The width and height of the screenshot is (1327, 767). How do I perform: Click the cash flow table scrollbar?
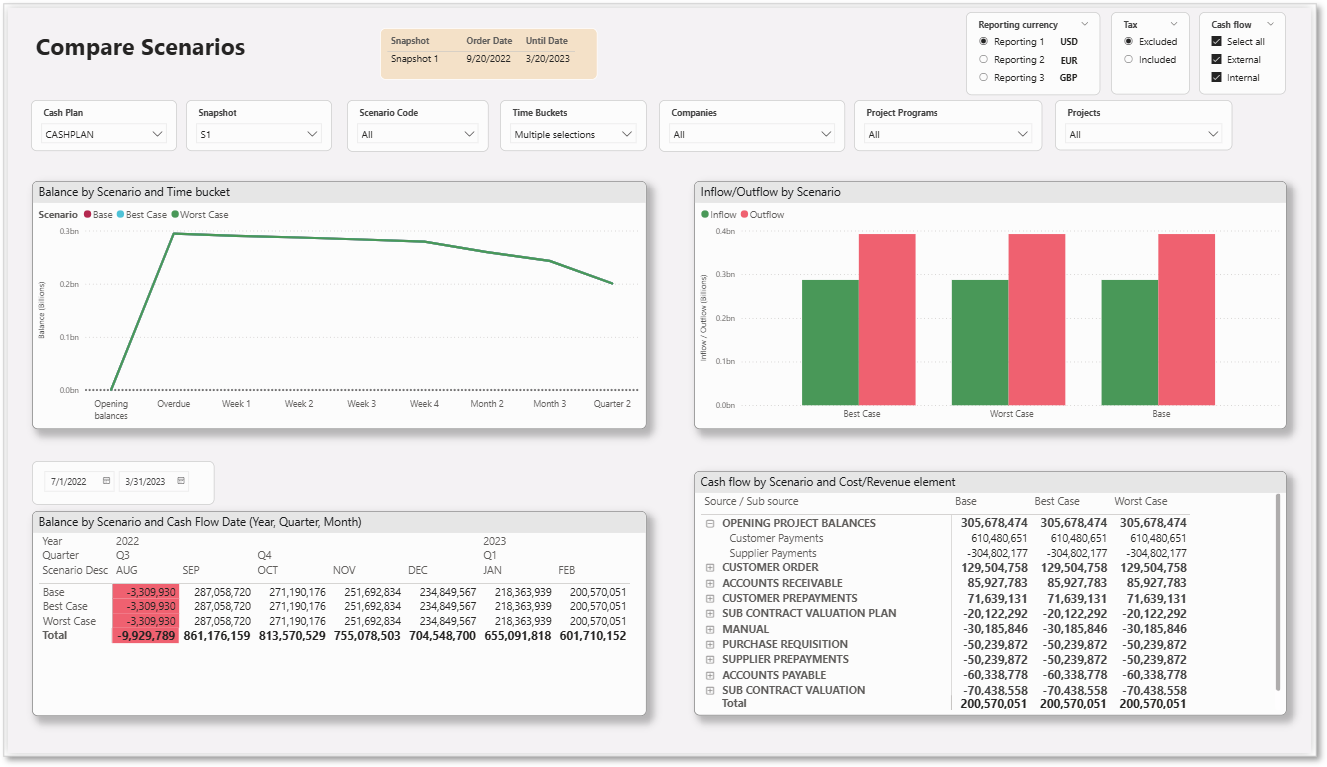pyautogui.click(x=1278, y=591)
